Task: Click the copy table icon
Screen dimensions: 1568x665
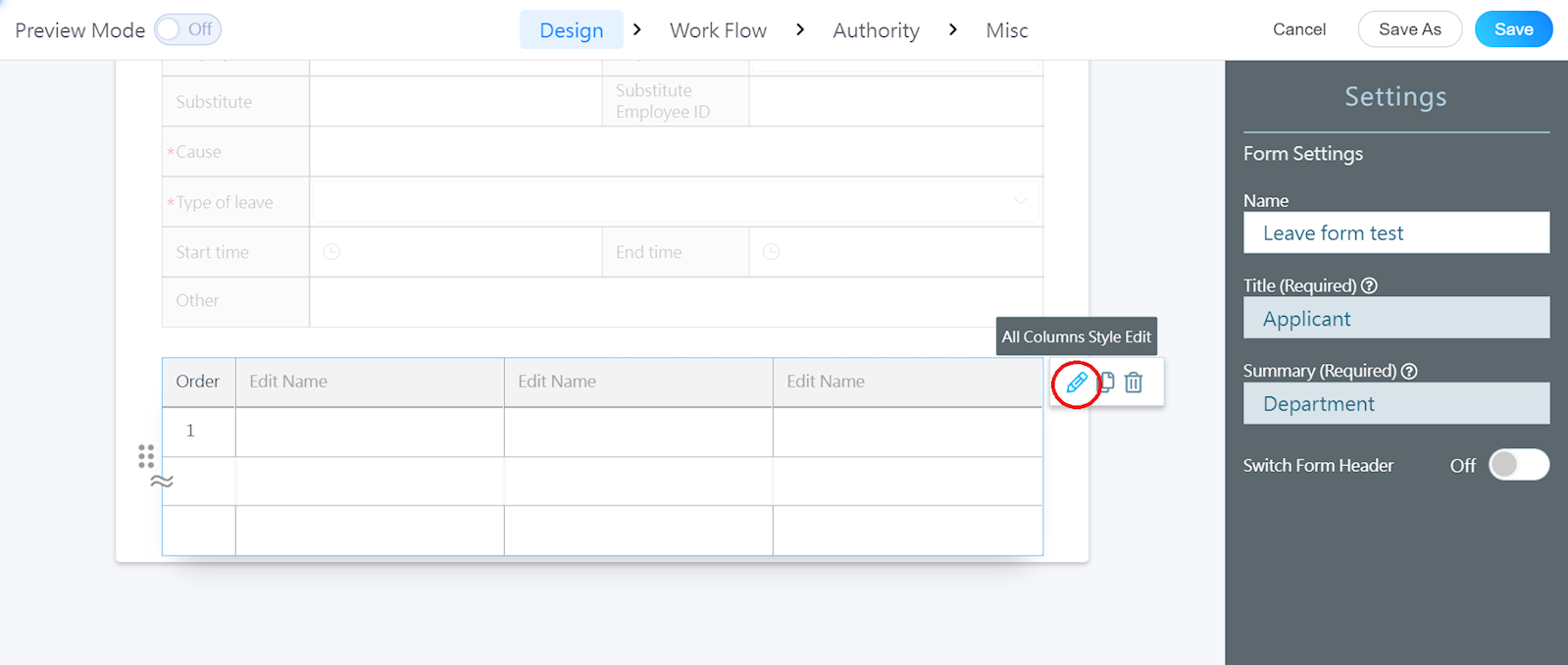Action: tap(1107, 383)
